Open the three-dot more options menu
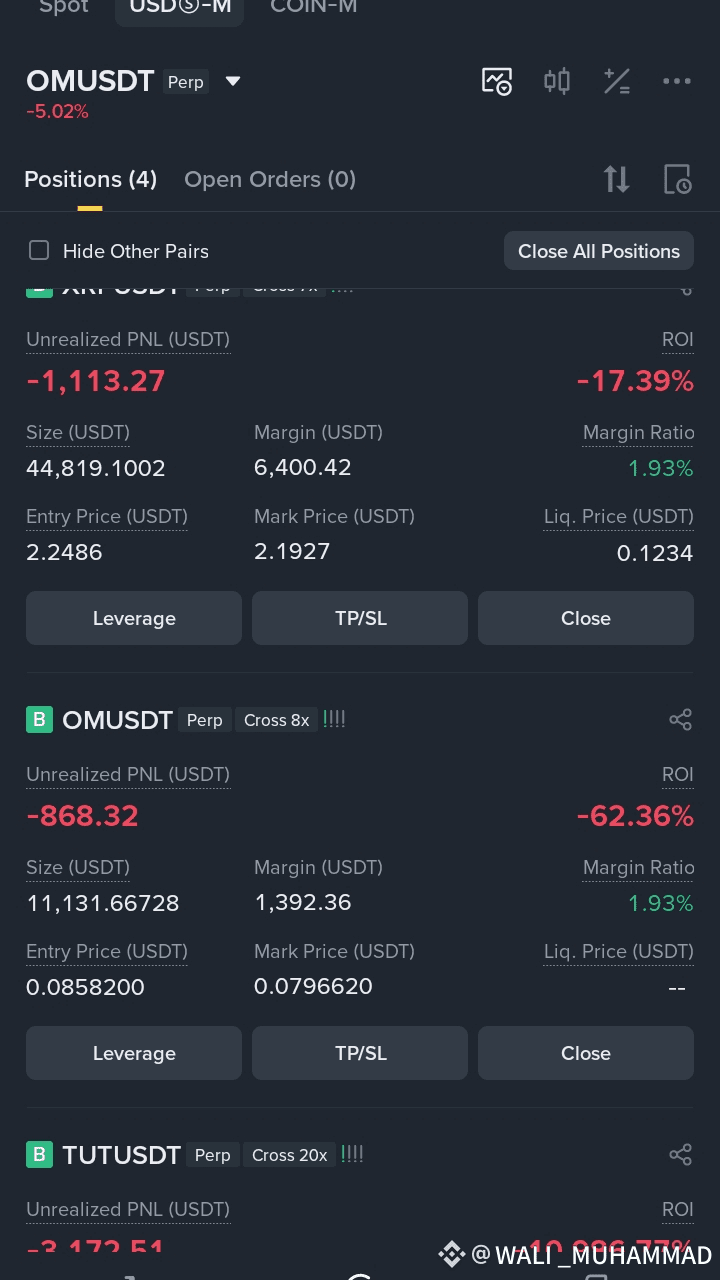The image size is (720, 1280). point(677,81)
